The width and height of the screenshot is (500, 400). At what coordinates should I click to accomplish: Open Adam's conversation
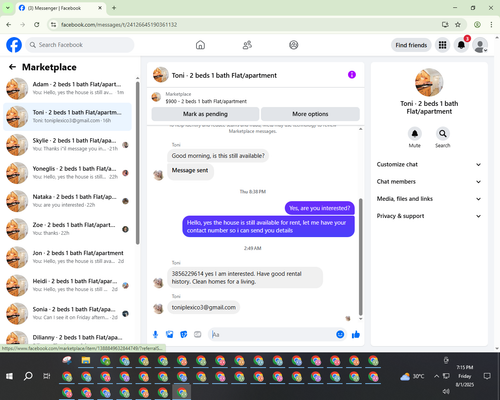(67, 89)
